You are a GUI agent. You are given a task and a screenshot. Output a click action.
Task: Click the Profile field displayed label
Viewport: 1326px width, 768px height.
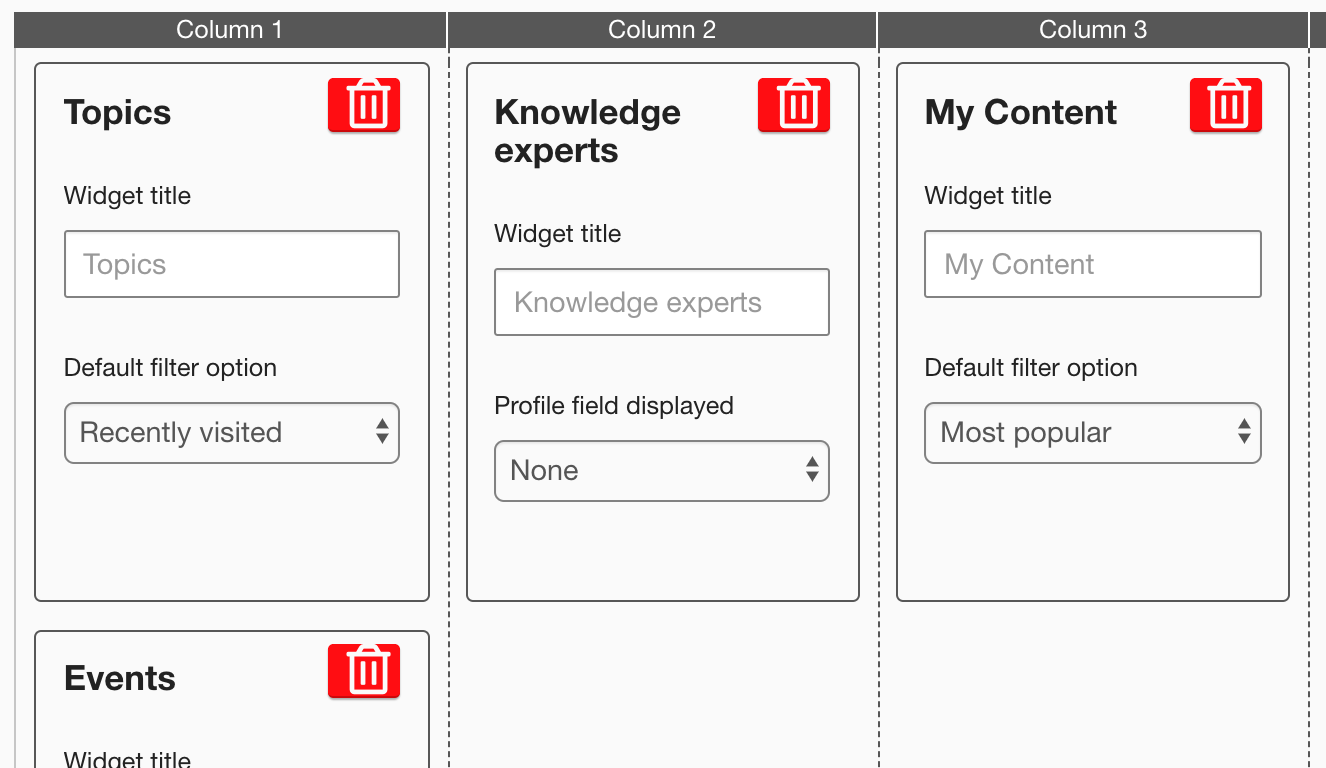[x=614, y=406]
